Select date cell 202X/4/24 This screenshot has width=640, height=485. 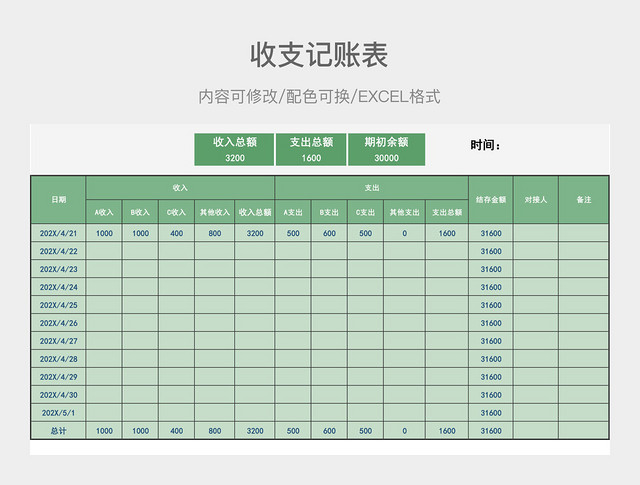[58, 287]
